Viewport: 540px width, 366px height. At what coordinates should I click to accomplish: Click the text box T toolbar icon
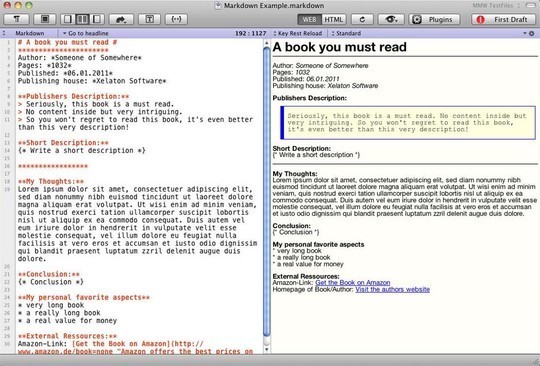tap(149, 19)
